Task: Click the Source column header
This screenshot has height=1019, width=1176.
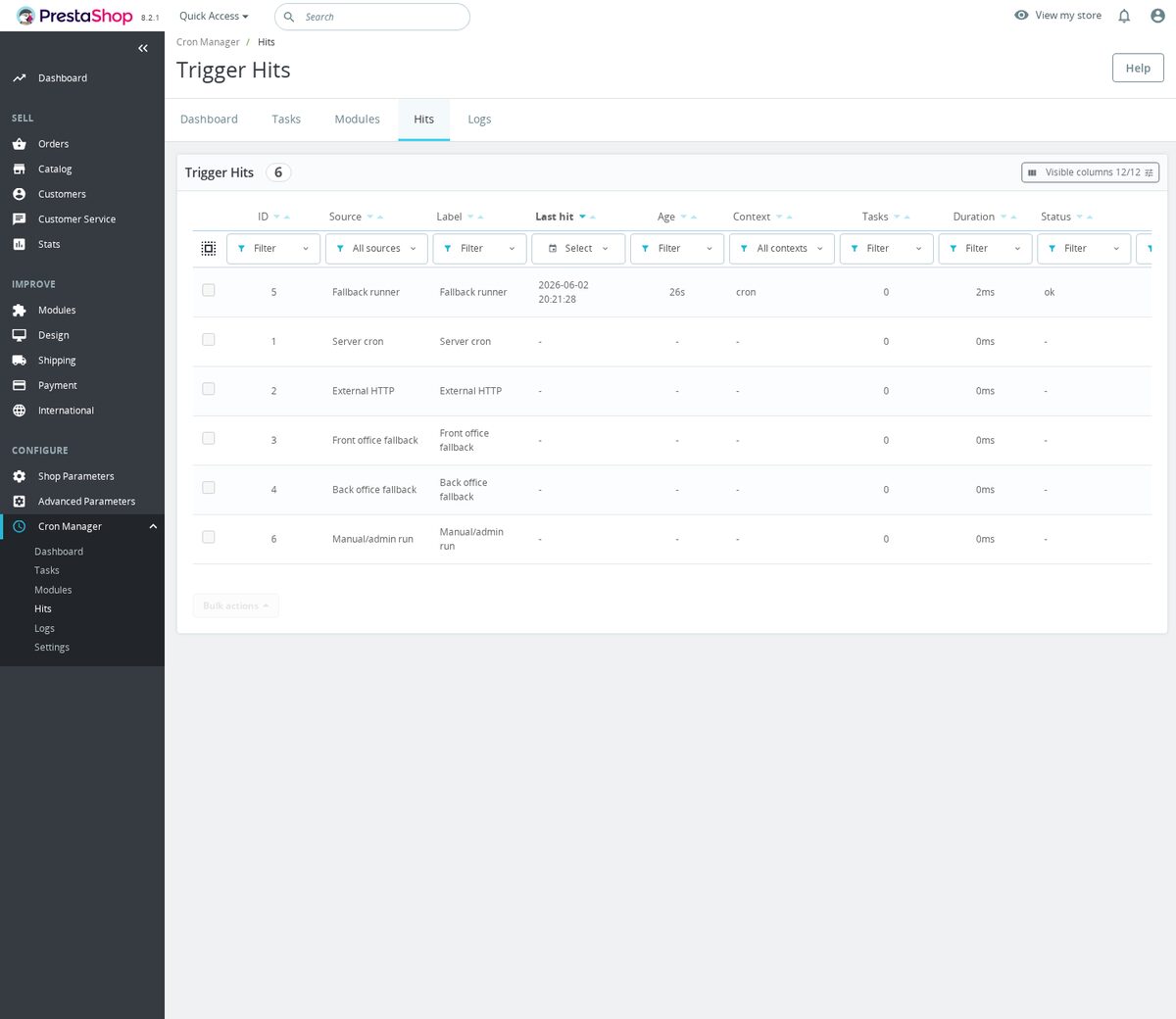Action: click(345, 218)
